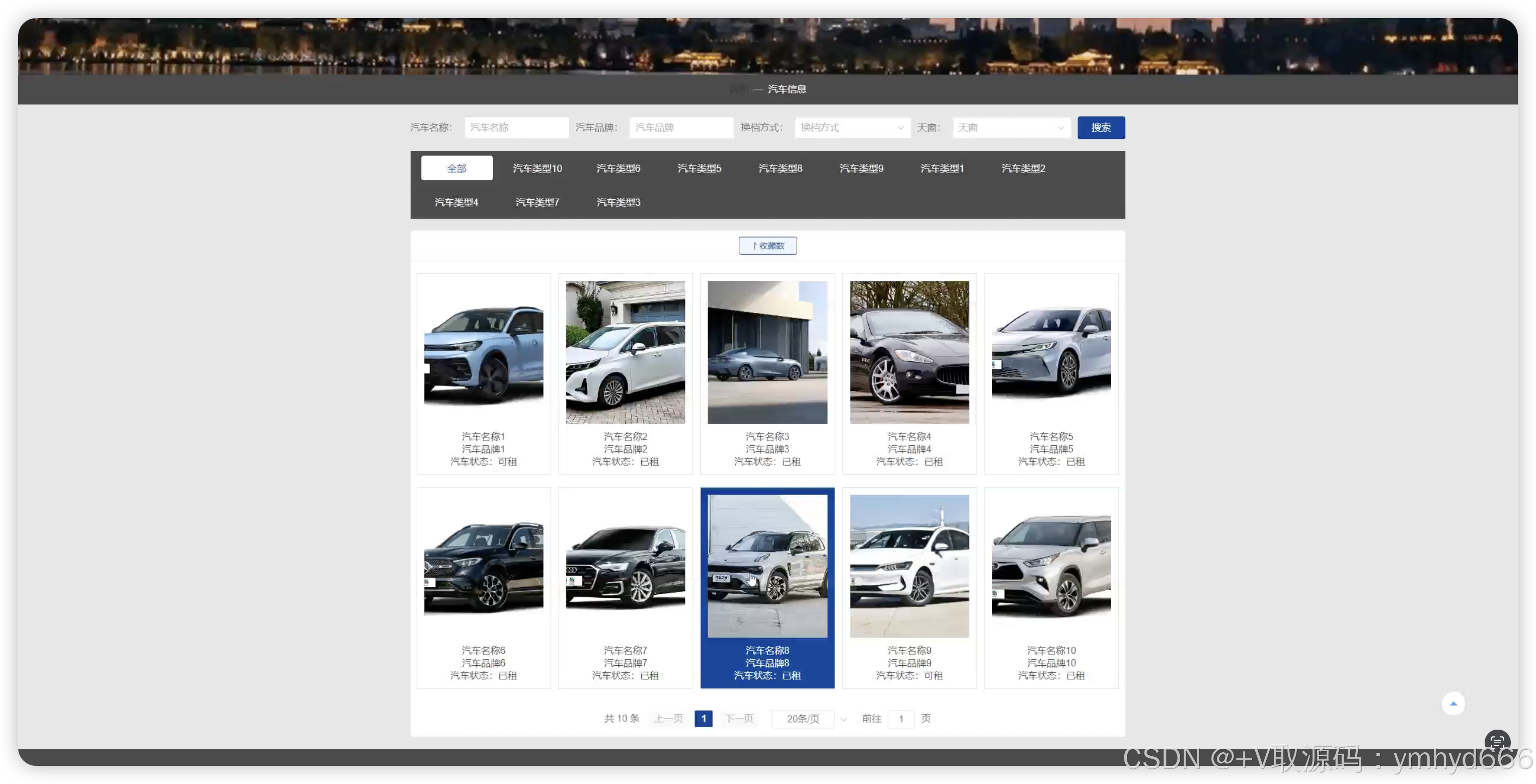1536x784 pixels.
Task: Click the scroll-to-top arrow icon
Action: point(1453,703)
